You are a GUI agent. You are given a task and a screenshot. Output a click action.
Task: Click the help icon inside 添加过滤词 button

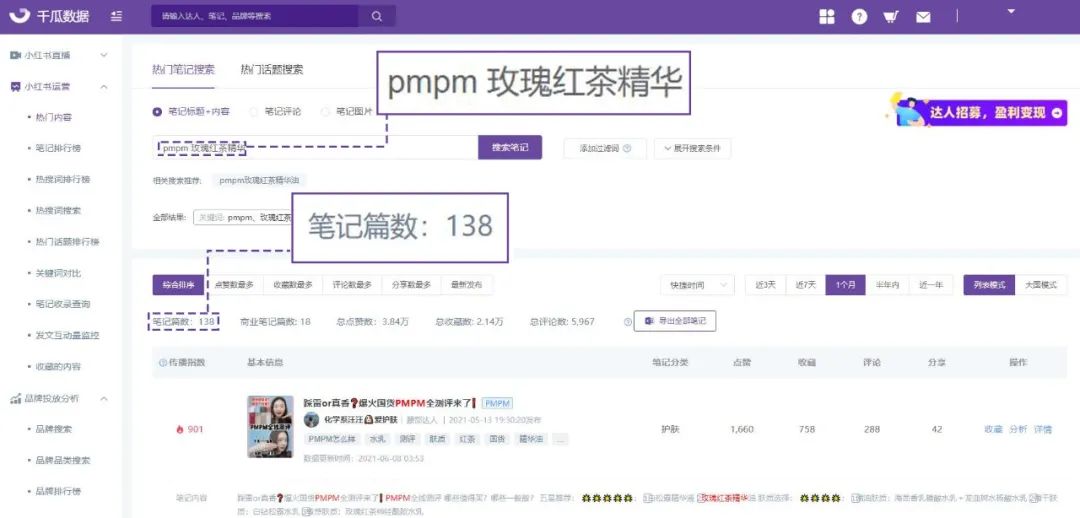[627, 148]
